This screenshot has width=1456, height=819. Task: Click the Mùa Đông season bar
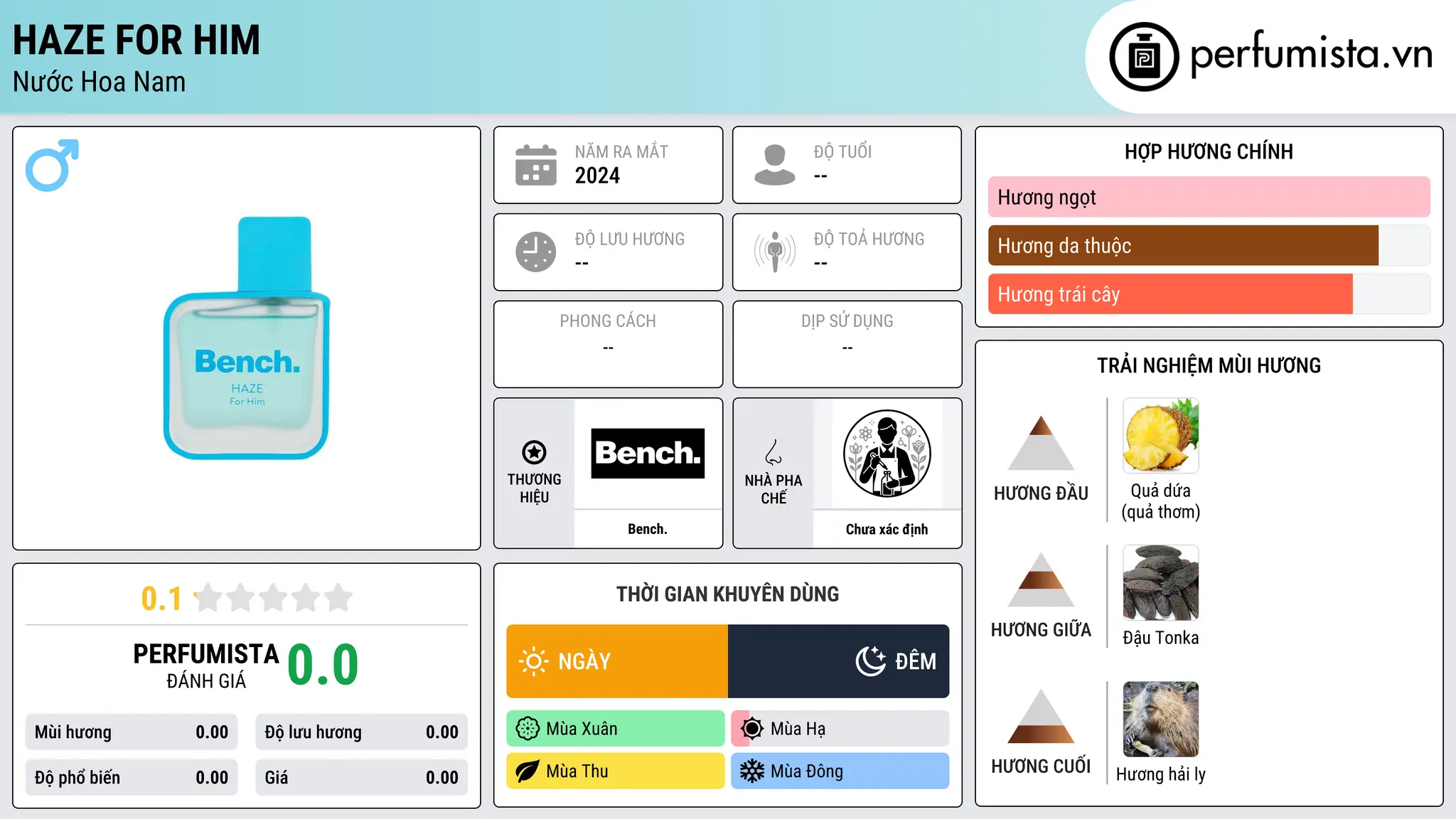(x=840, y=771)
